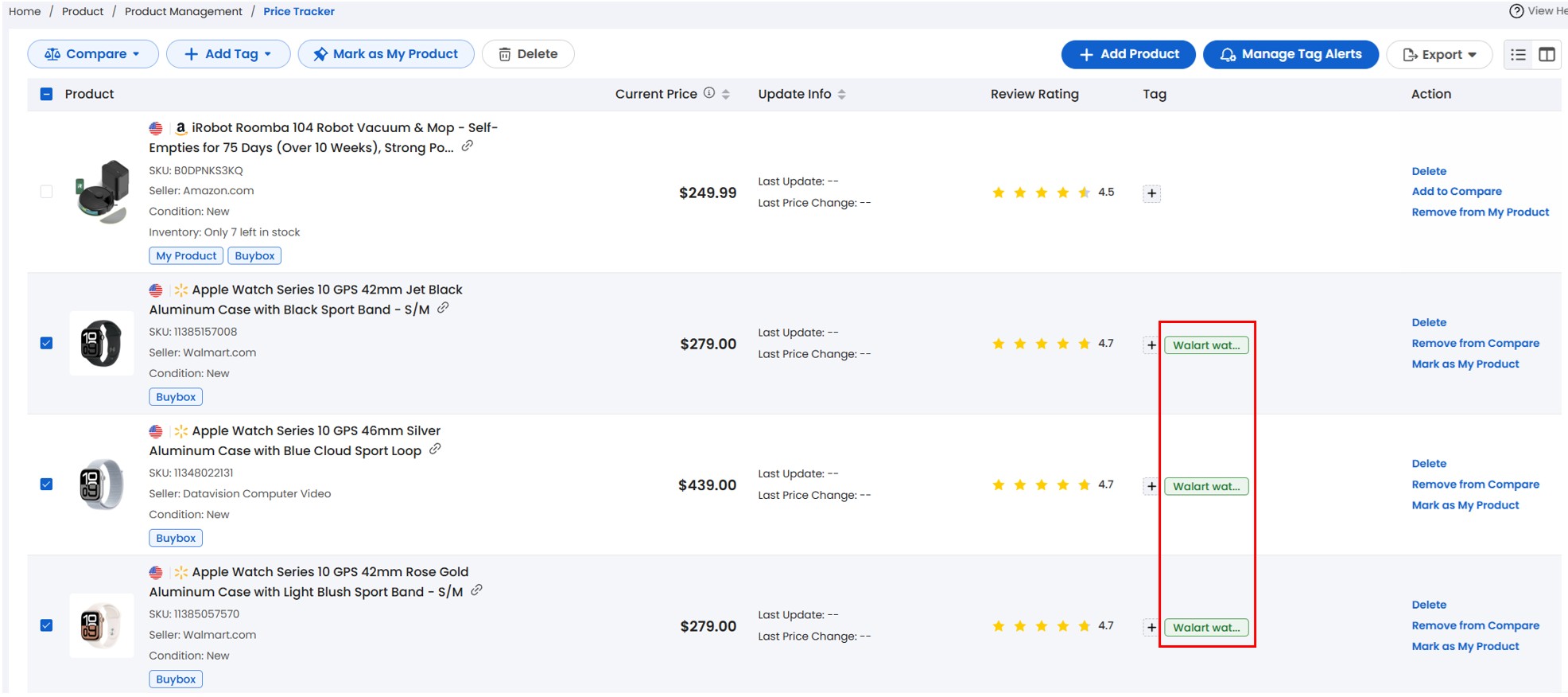Open the Add Tag dropdown
The image size is (1568, 697).
click(228, 54)
